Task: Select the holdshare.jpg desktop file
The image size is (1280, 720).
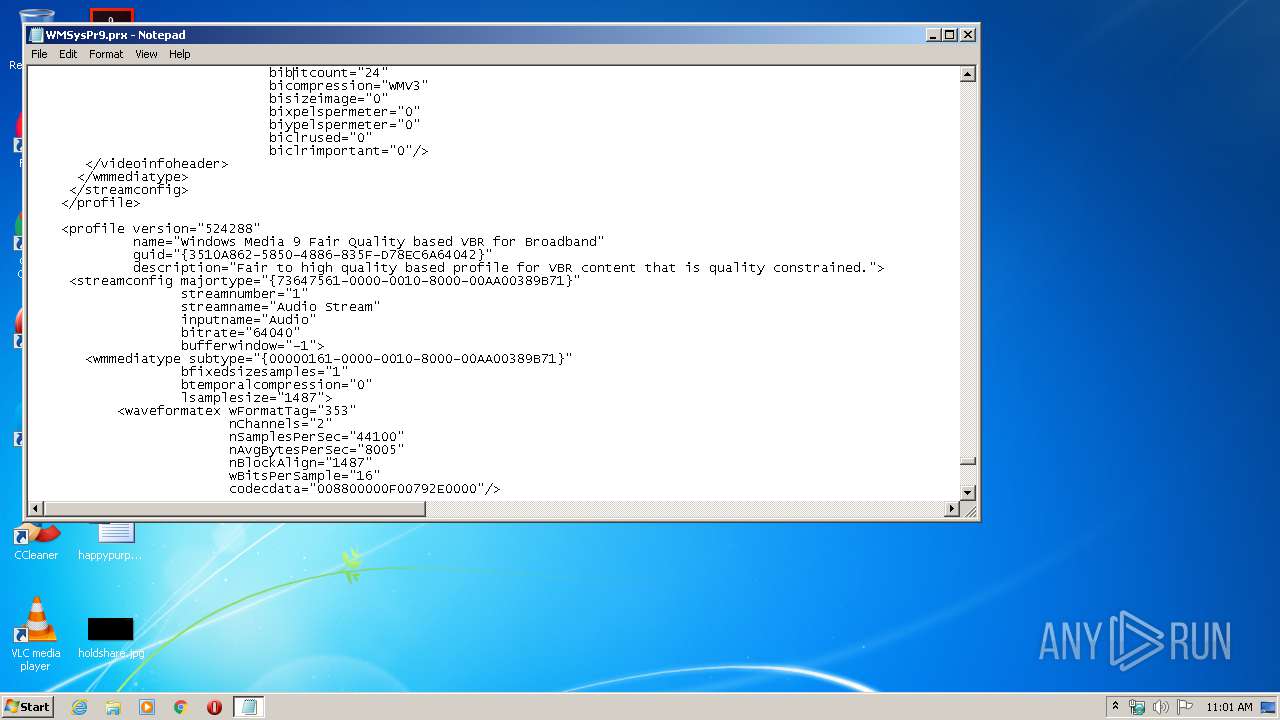Action: click(111, 638)
